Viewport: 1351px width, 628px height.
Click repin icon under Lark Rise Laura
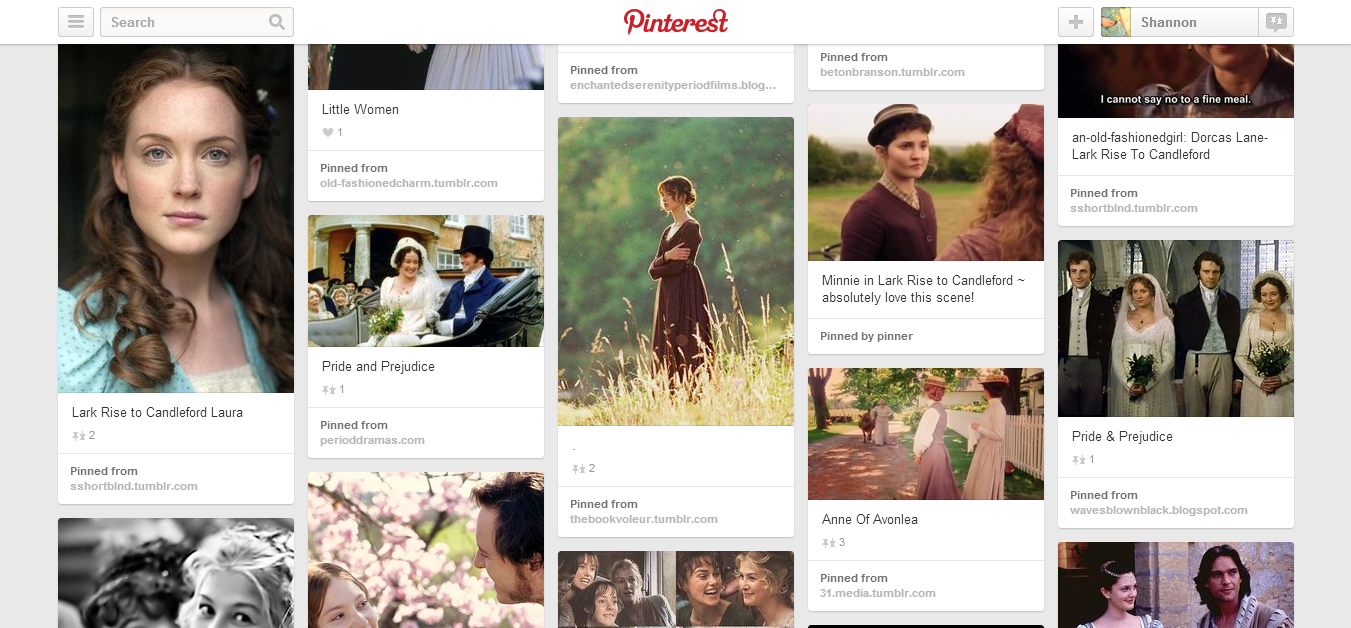pos(78,436)
